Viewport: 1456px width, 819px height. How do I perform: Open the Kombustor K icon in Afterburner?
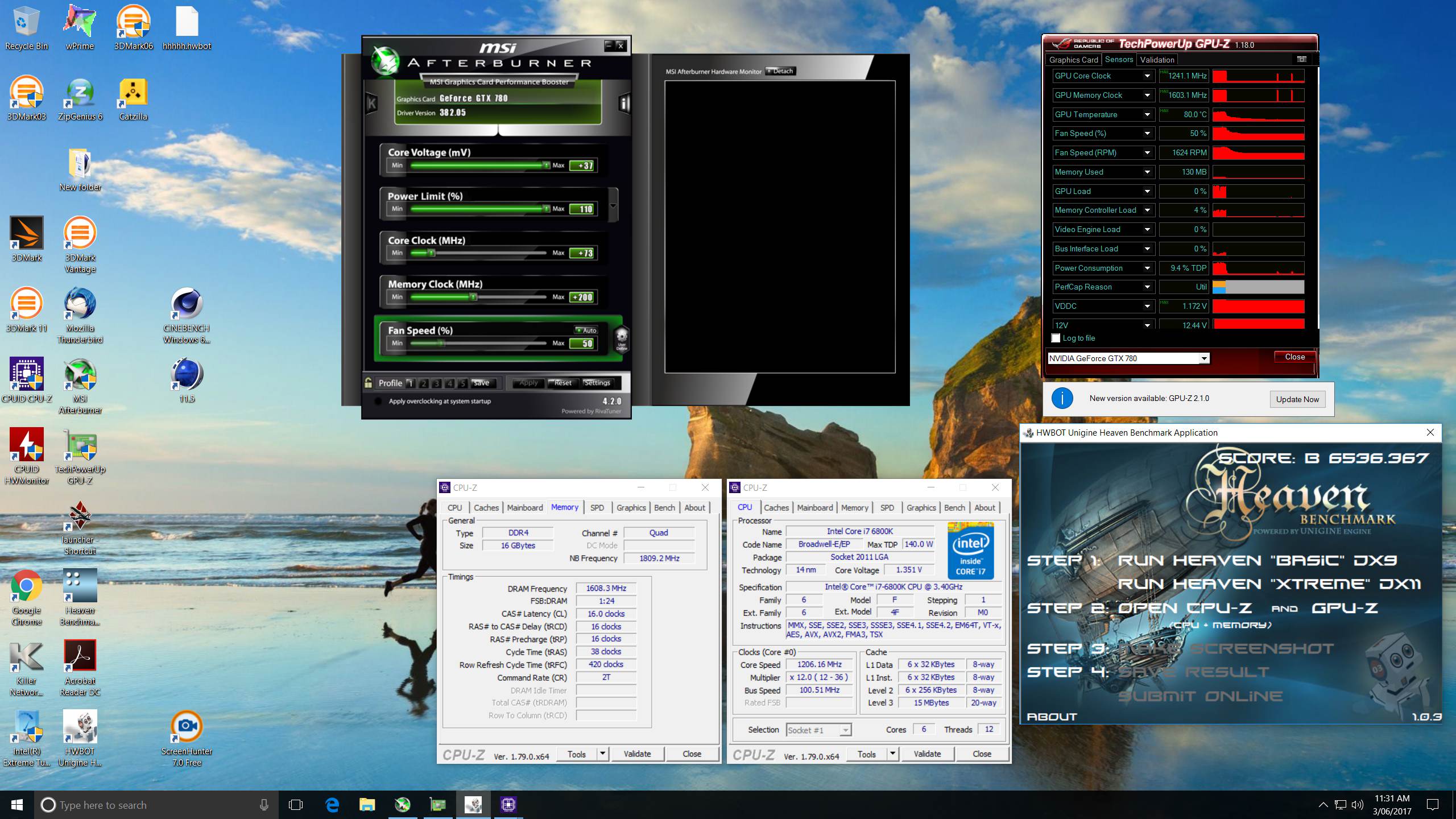click(x=371, y=104)
